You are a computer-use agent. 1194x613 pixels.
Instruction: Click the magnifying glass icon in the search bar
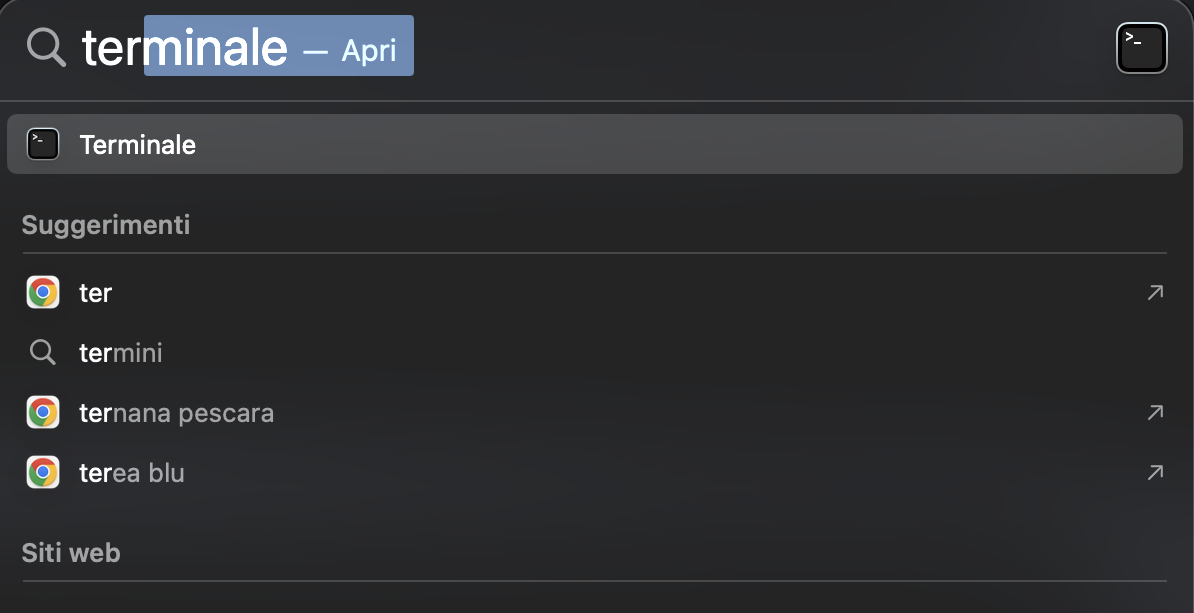[46, 47]
